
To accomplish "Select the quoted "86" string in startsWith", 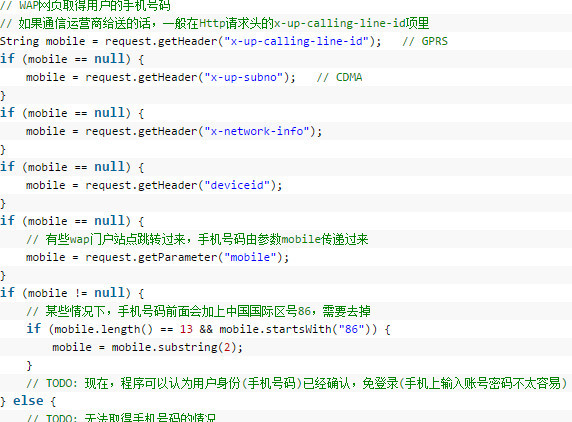I will 352,329.
